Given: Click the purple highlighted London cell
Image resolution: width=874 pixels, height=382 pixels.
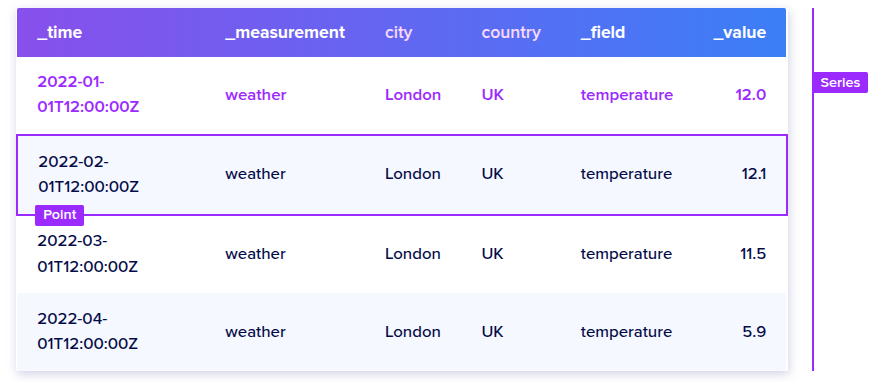Looking at the screenshot, I should [413, 95].
